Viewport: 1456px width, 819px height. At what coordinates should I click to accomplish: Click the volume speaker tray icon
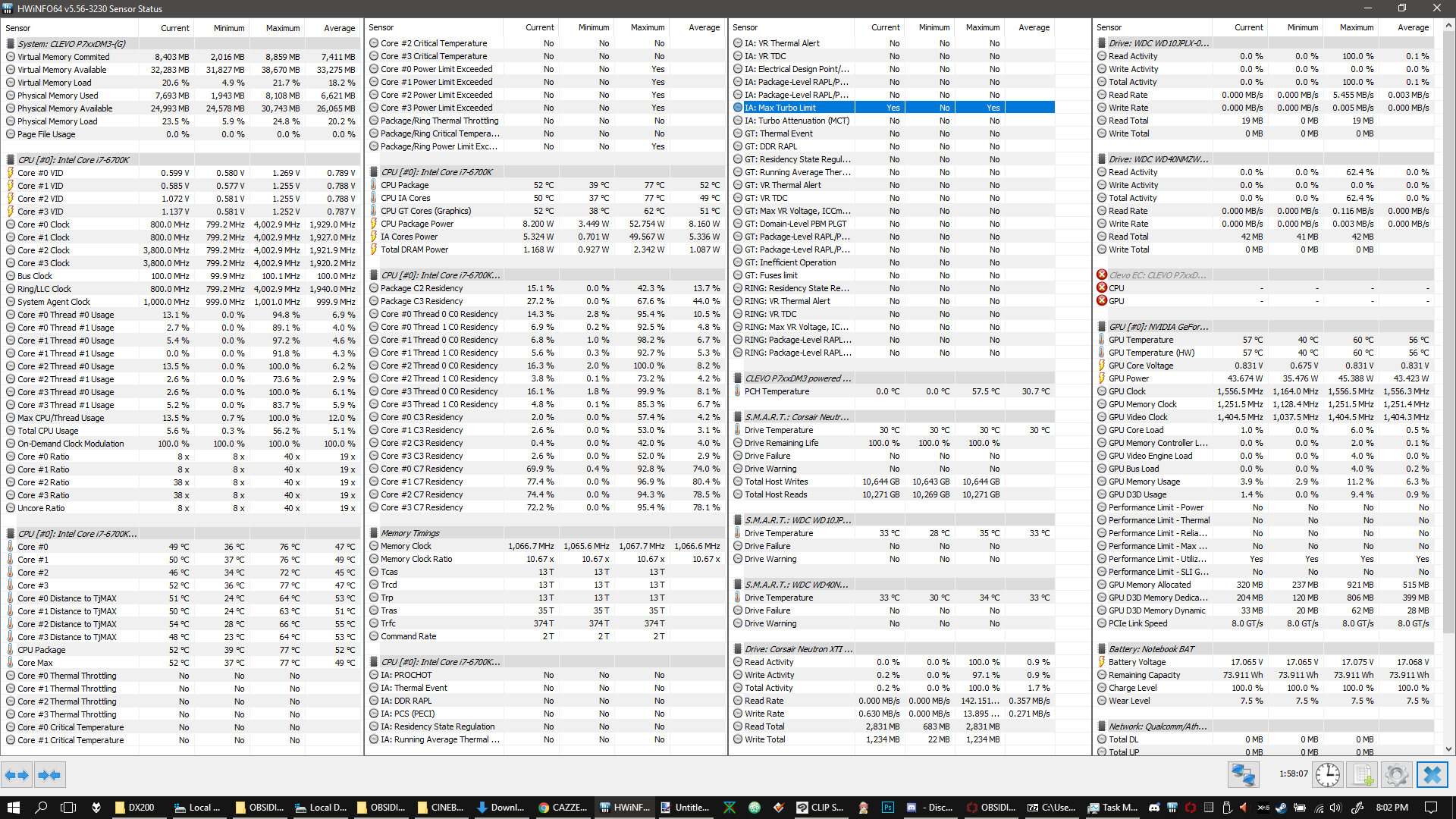(x=1335, y=808)
